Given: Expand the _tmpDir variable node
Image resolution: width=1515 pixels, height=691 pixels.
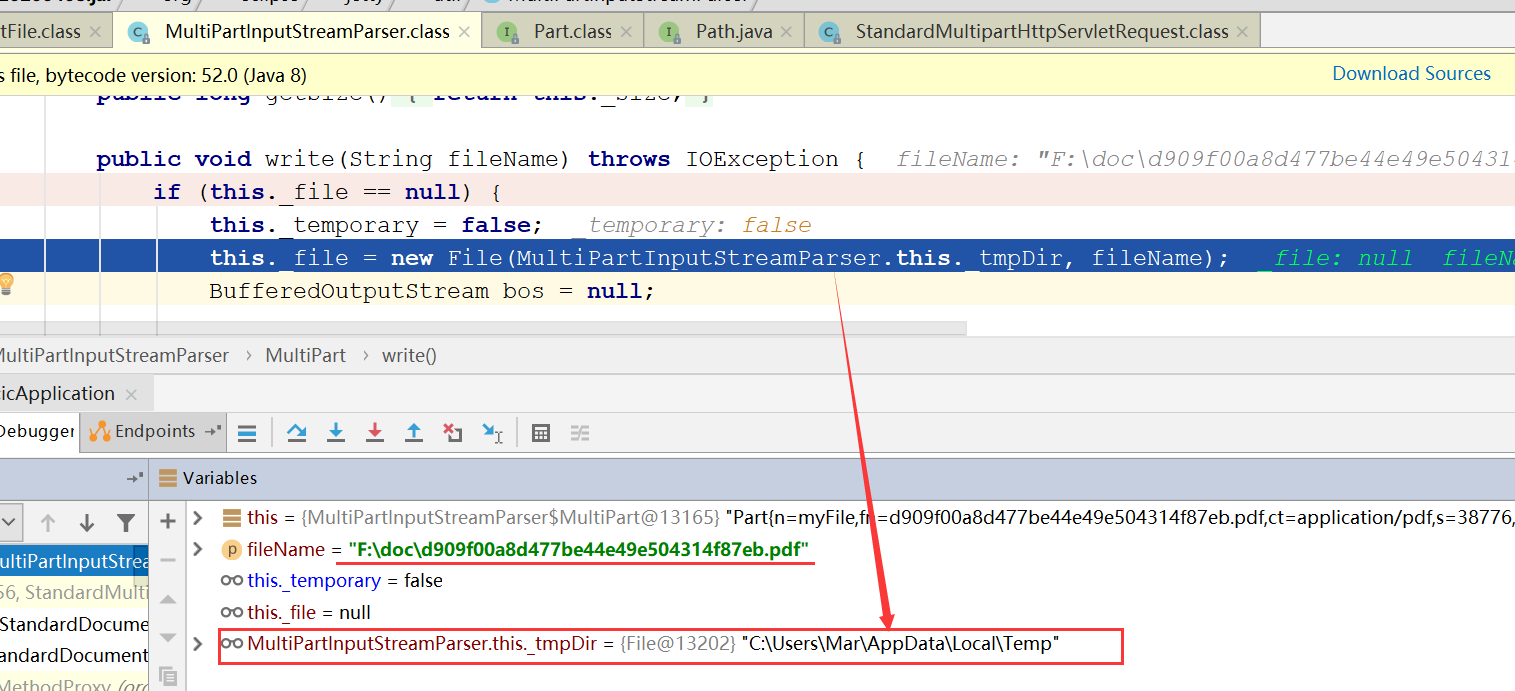Looking at the screenshot, I should coord(198,643).
